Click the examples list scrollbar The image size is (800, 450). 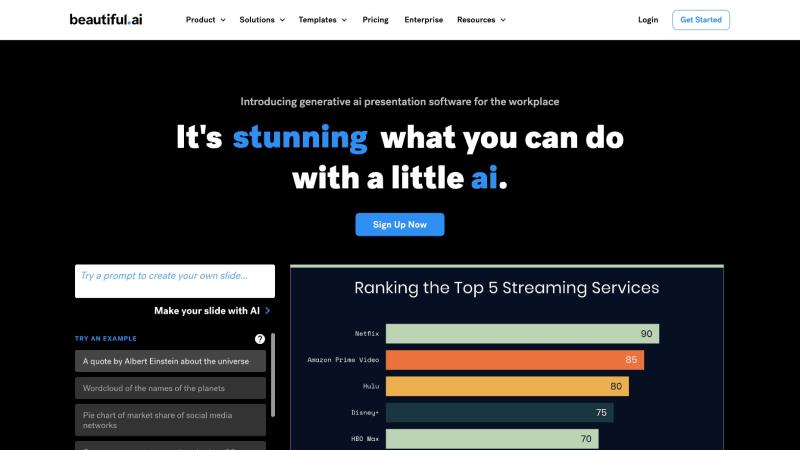(x=273, y=375)
